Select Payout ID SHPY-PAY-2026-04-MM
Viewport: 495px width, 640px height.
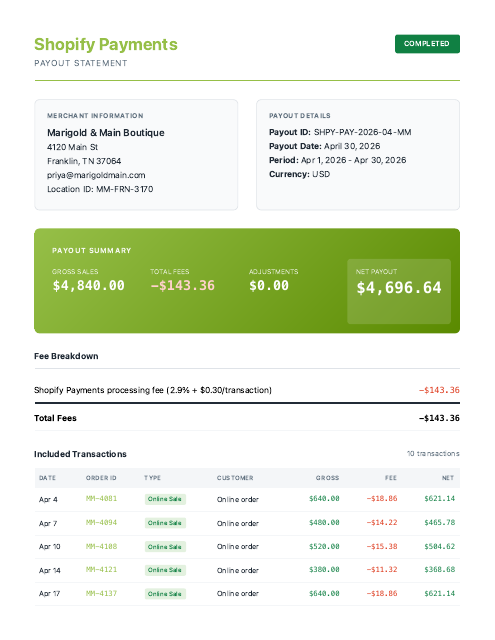coord(340,132)
